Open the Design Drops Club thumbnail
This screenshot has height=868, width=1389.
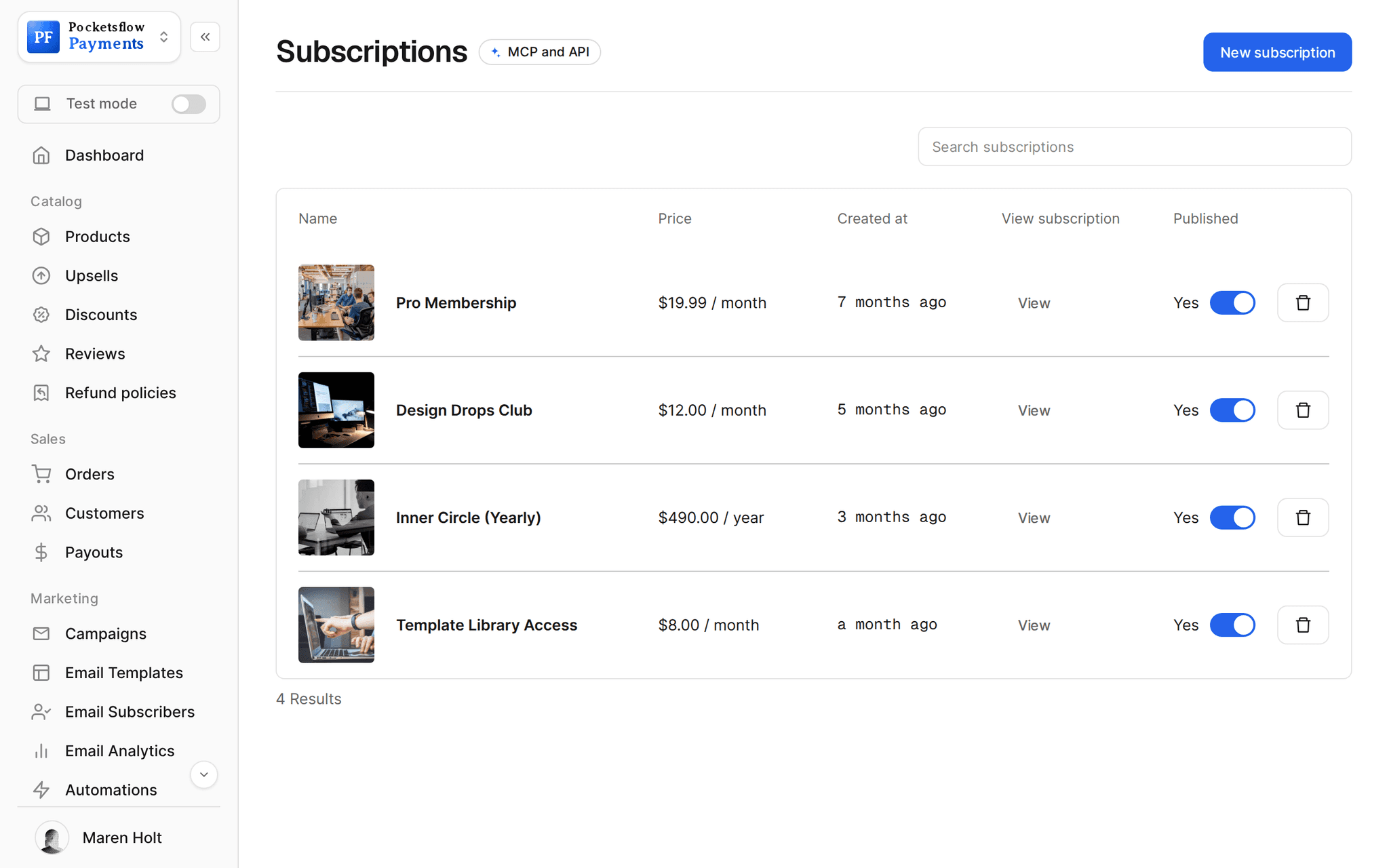[336, 410]
